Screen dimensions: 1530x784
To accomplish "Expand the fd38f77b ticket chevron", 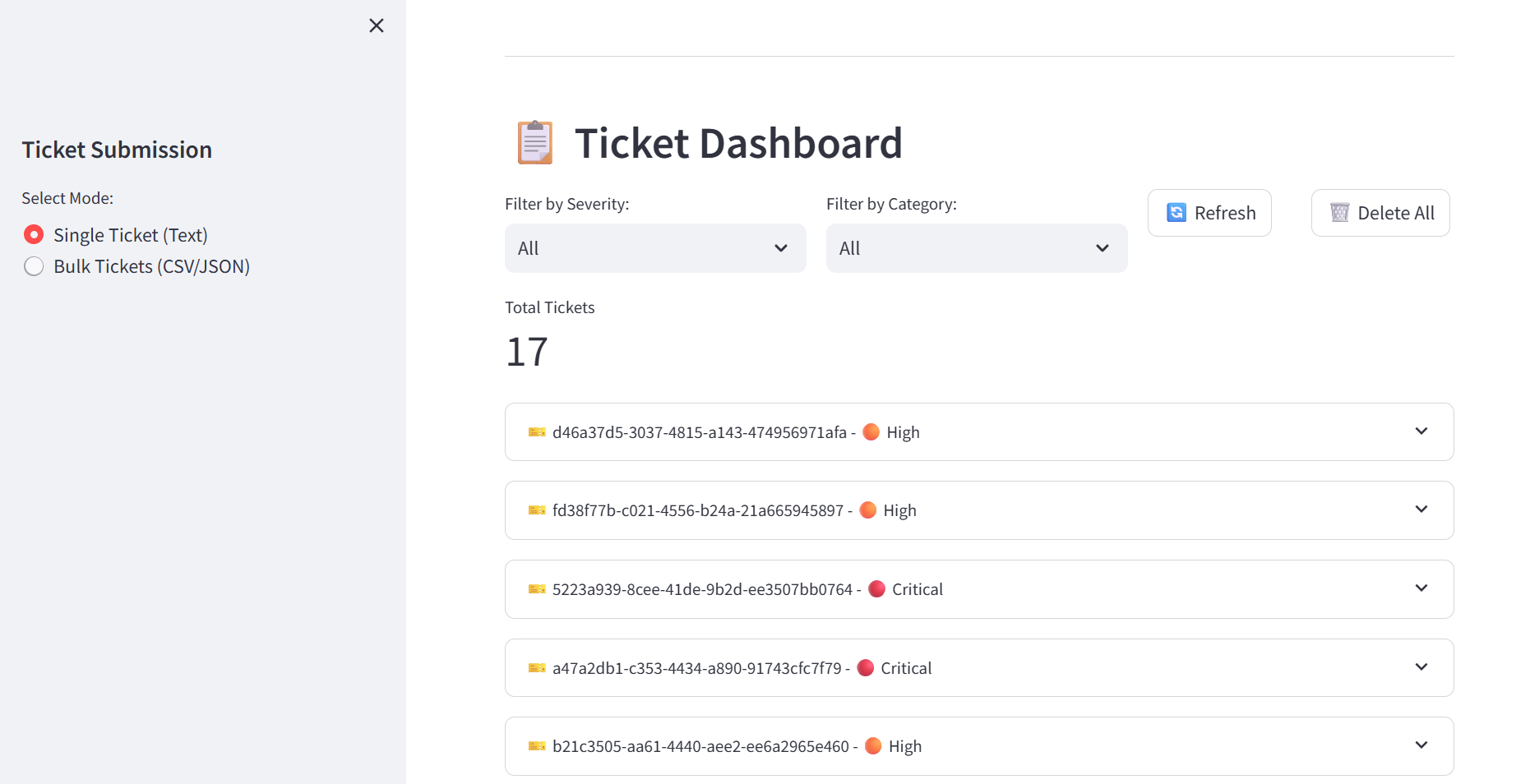I will coord(1421,510).
